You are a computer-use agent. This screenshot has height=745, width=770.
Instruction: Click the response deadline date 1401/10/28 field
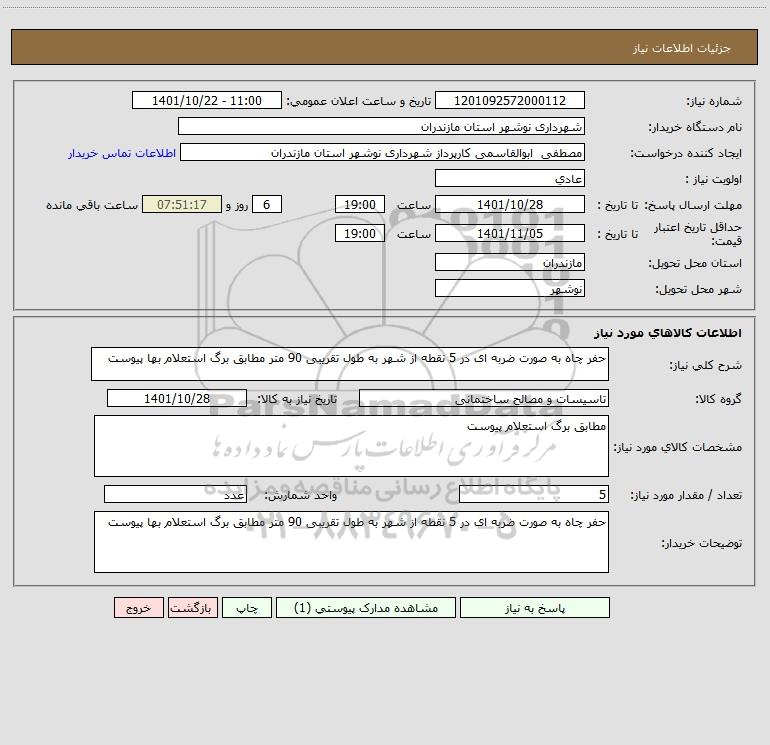tap(510, 204)
